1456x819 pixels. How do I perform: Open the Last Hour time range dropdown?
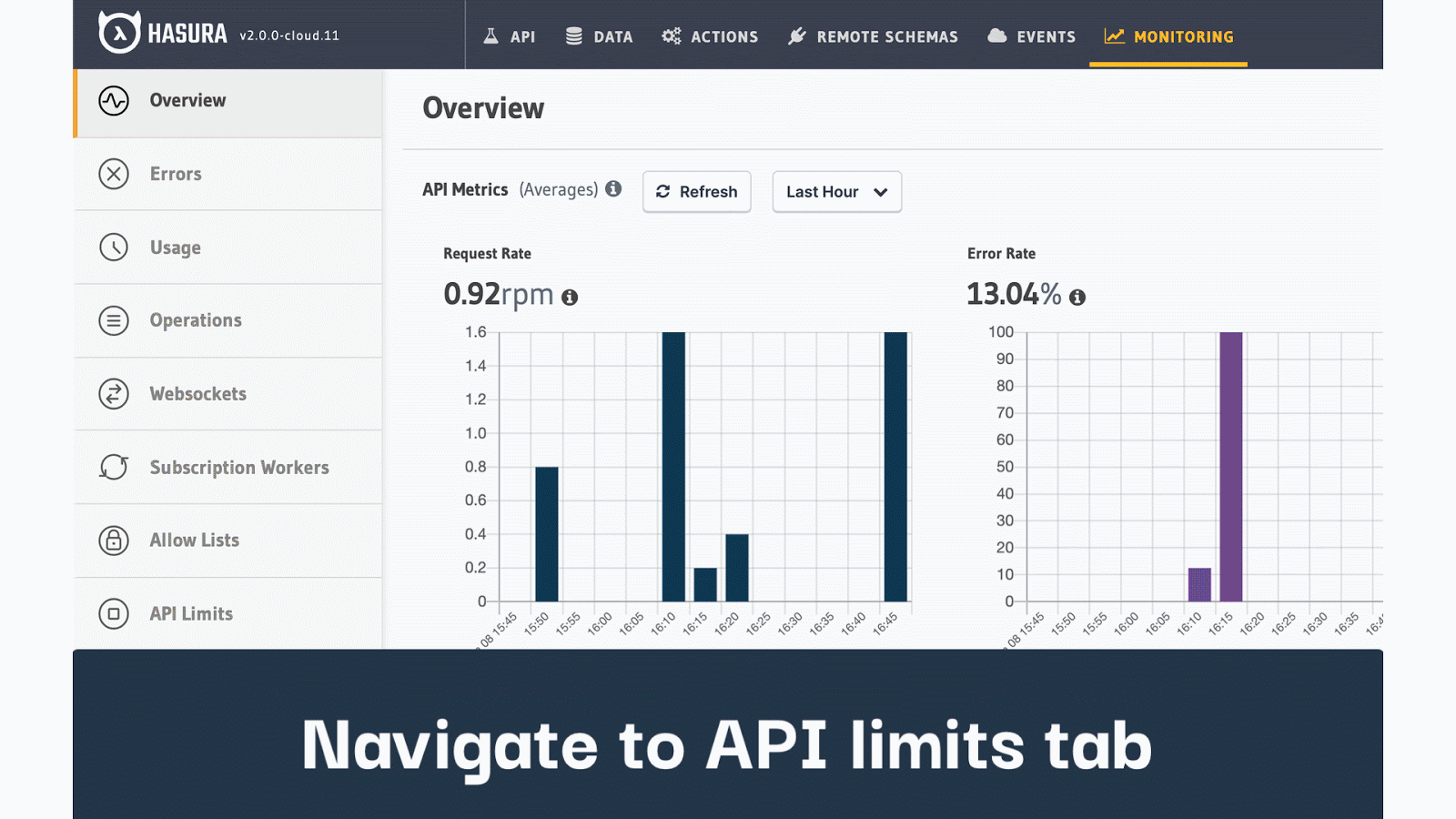point(837,192)
